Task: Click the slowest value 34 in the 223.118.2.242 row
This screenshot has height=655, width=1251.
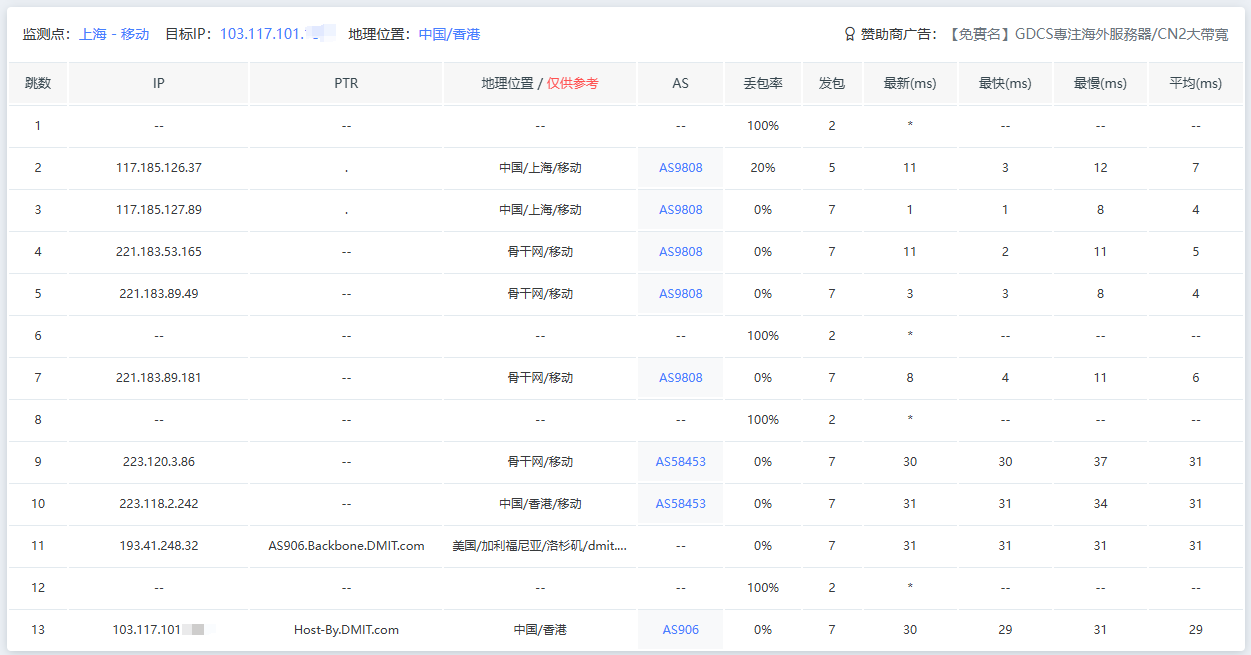Action: (x=1100, y=504)
